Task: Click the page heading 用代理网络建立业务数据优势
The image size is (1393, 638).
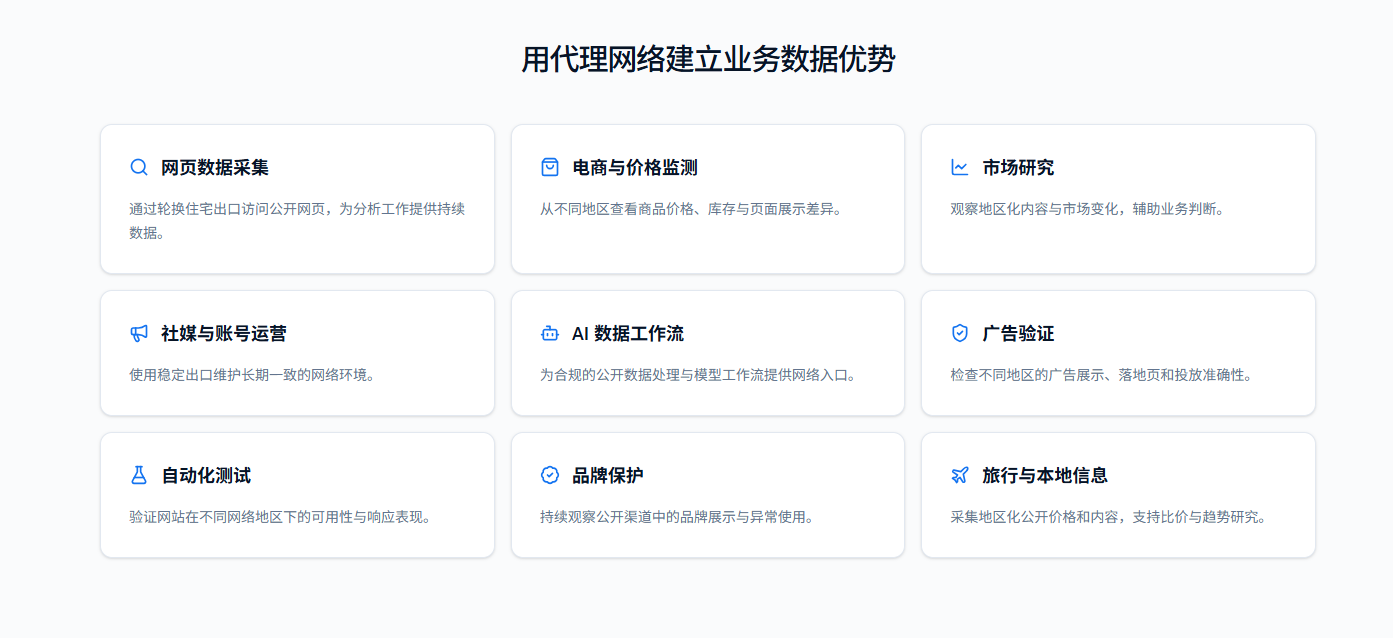Action: click(708, 59)
